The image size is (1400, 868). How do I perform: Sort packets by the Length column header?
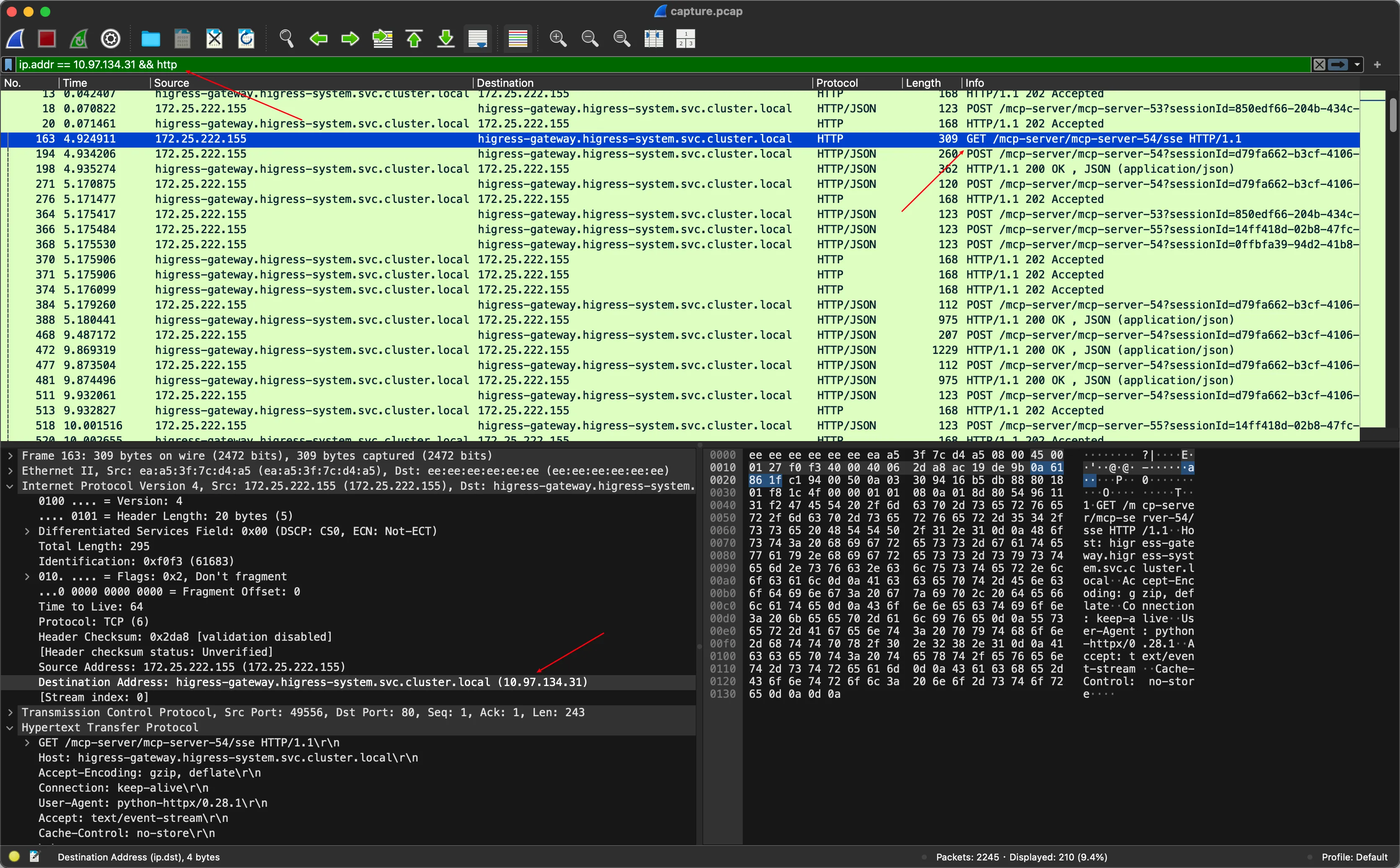932,83
